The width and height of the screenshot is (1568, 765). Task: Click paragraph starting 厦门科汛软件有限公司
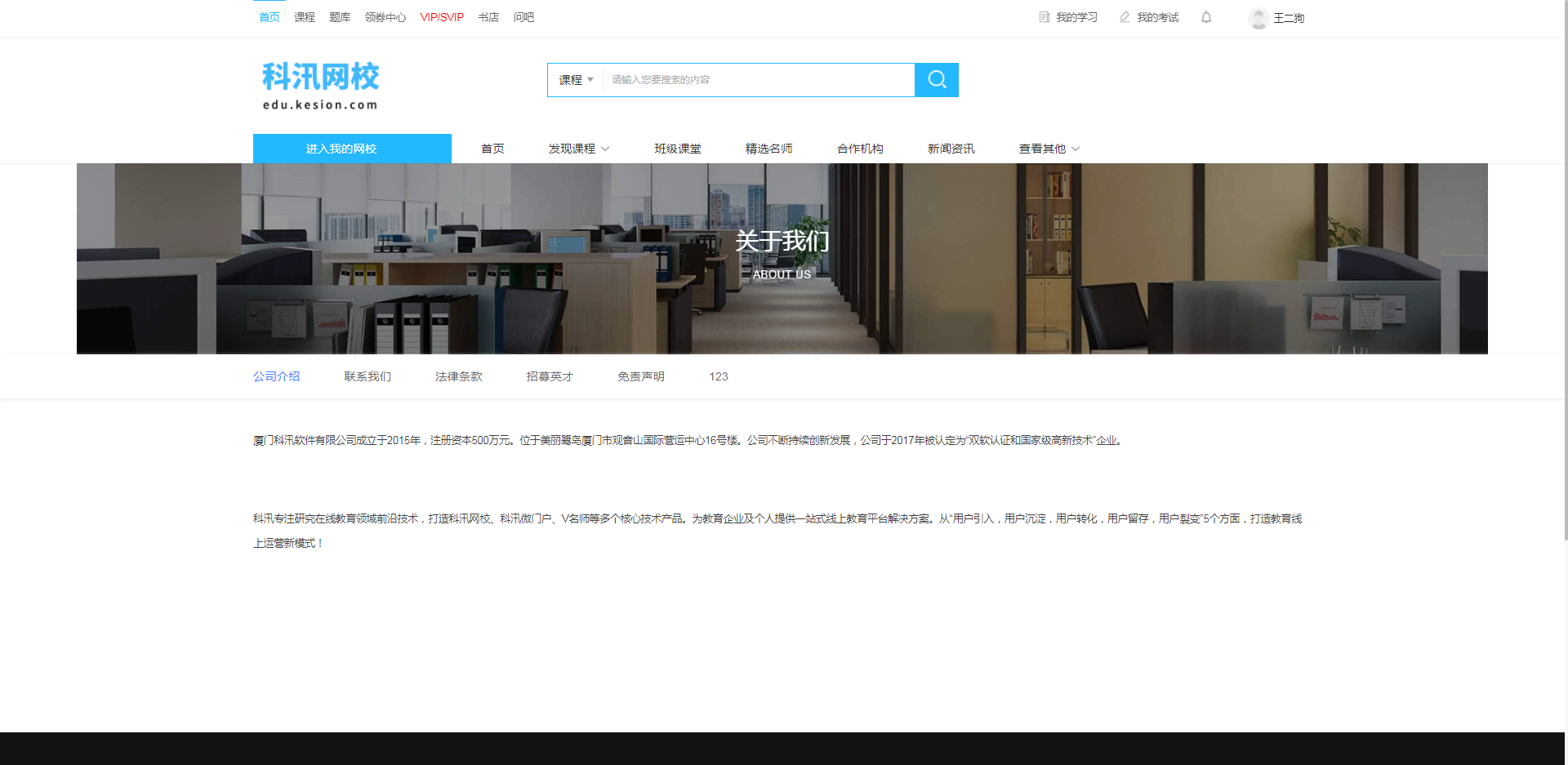[x=688, y=440]
